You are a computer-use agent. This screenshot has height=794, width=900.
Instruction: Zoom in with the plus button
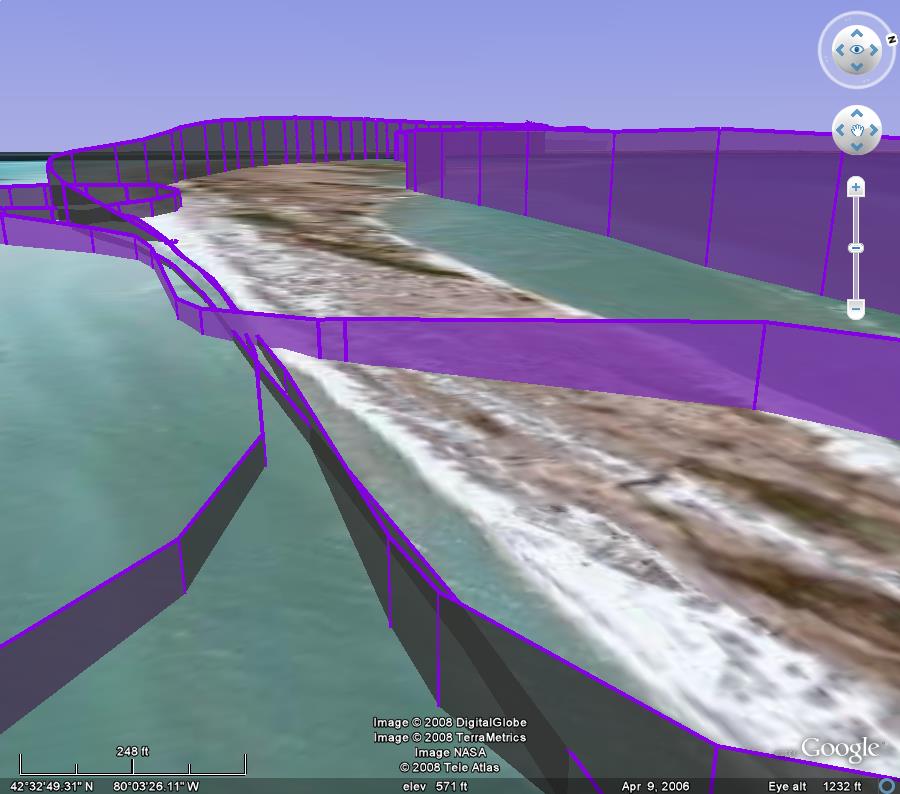(856, 187)
